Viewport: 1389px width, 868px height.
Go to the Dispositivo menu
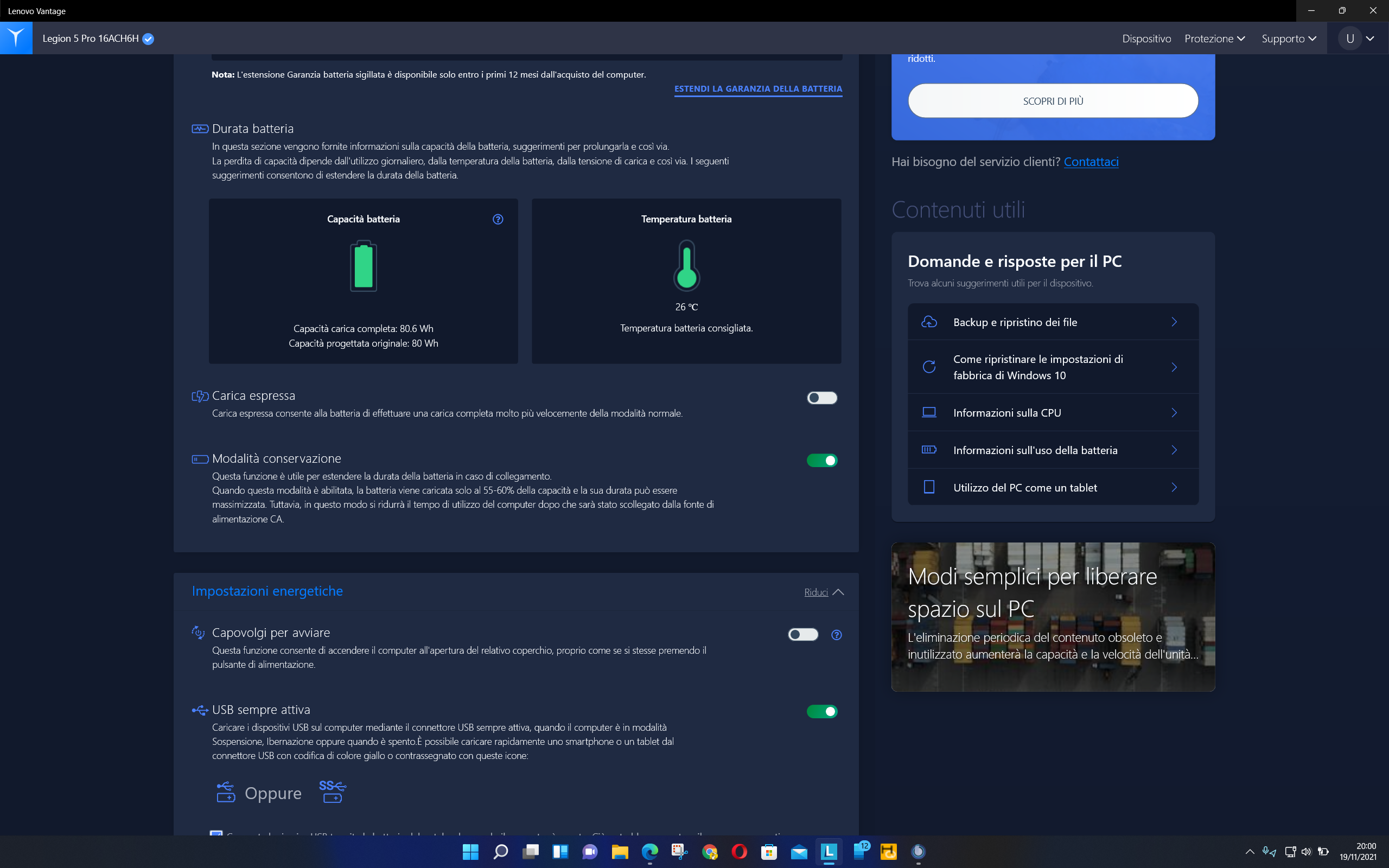[x=1146, y=39]
